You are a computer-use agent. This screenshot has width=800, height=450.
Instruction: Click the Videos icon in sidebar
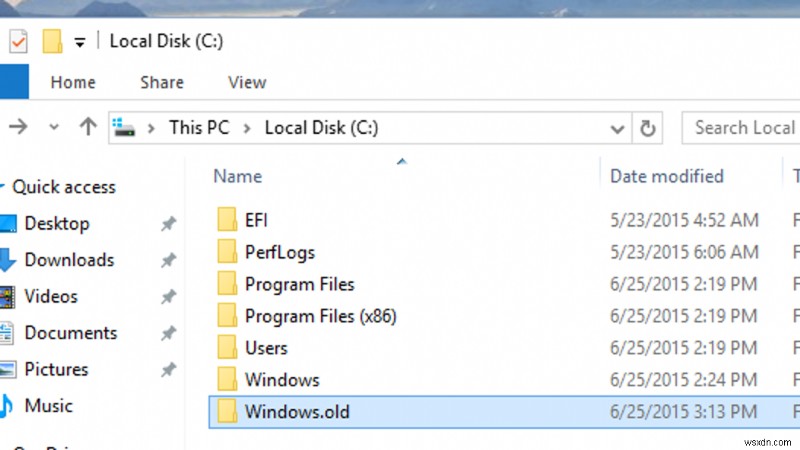8,296
